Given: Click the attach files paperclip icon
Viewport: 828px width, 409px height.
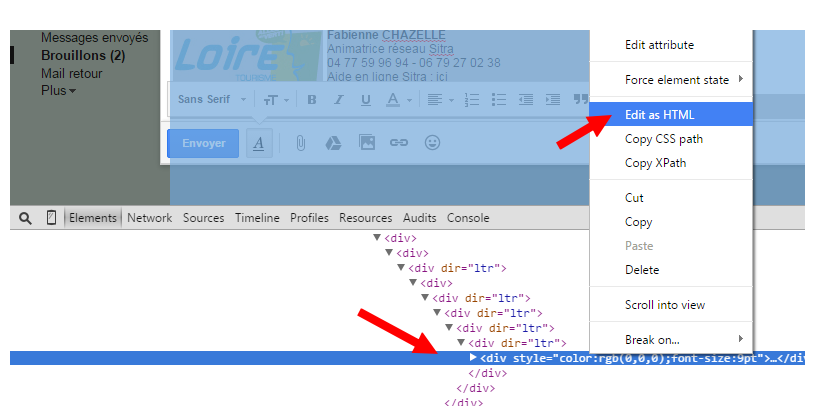Looking at the screenshot, I should tap(300, 143).
